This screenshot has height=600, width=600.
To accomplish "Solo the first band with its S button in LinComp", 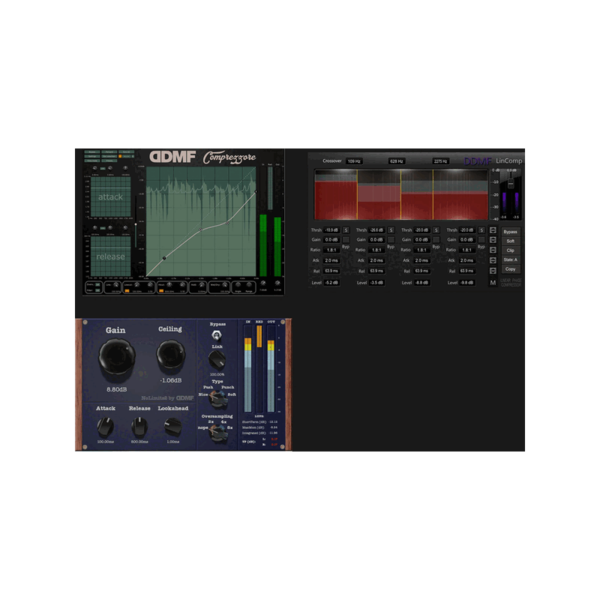I will 346,230.
